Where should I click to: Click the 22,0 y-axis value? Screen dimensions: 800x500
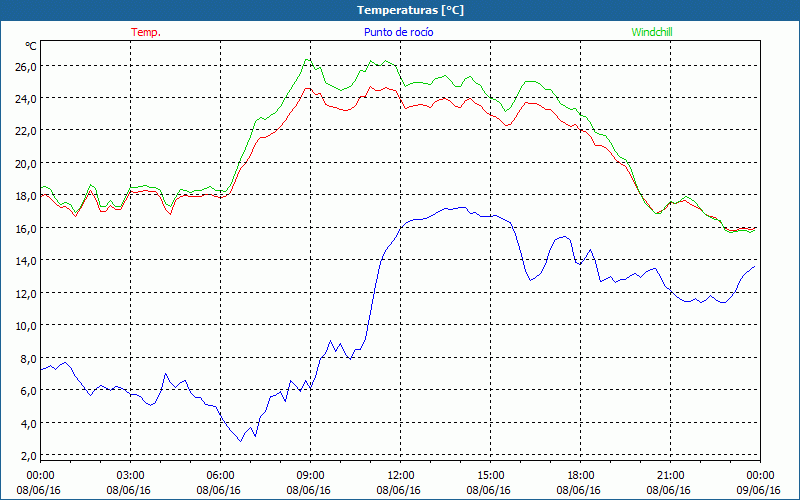pyautogui.click(x=26, y=132)
